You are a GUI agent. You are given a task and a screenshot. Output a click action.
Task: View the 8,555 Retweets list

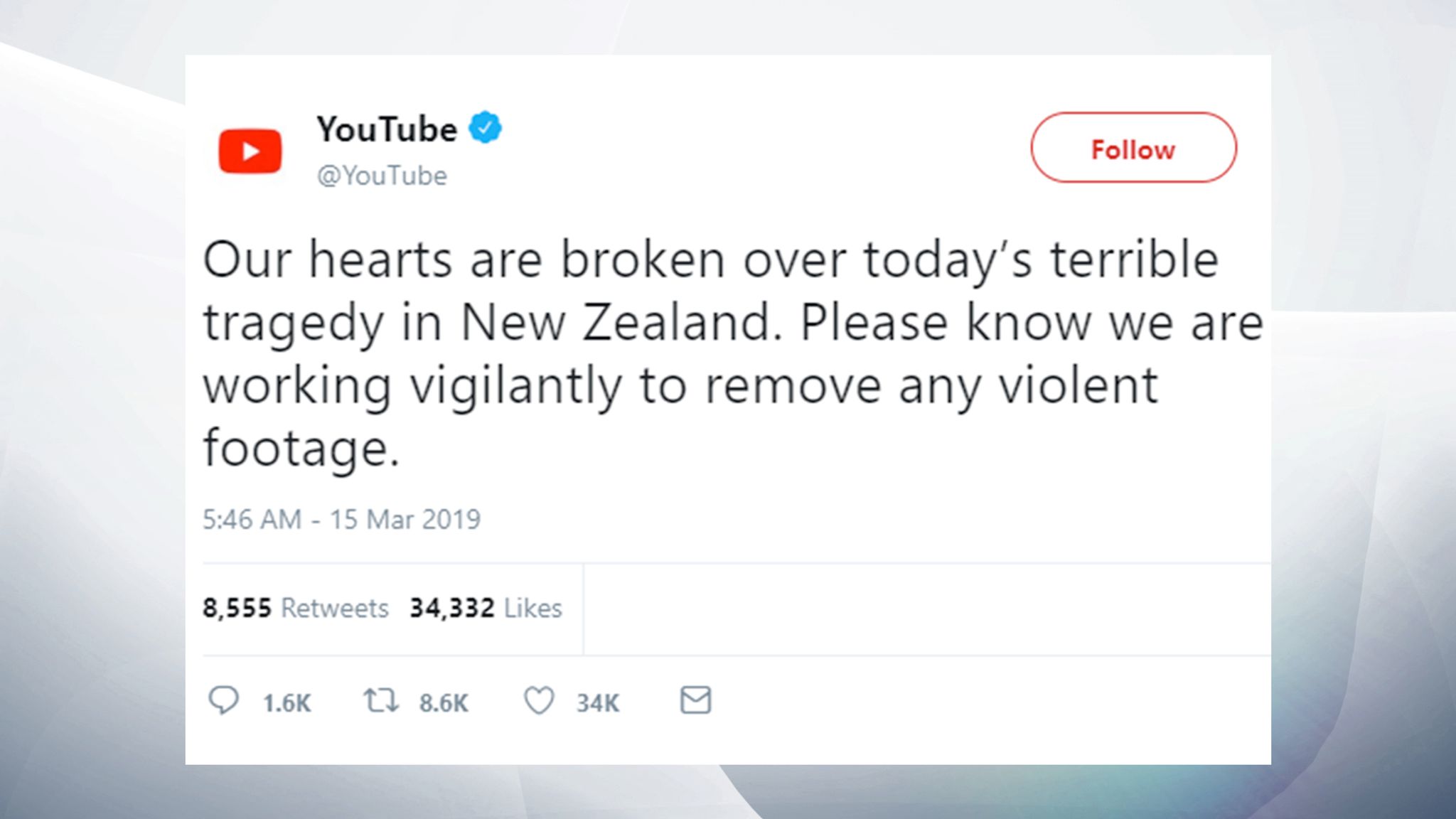click(295, 608)
